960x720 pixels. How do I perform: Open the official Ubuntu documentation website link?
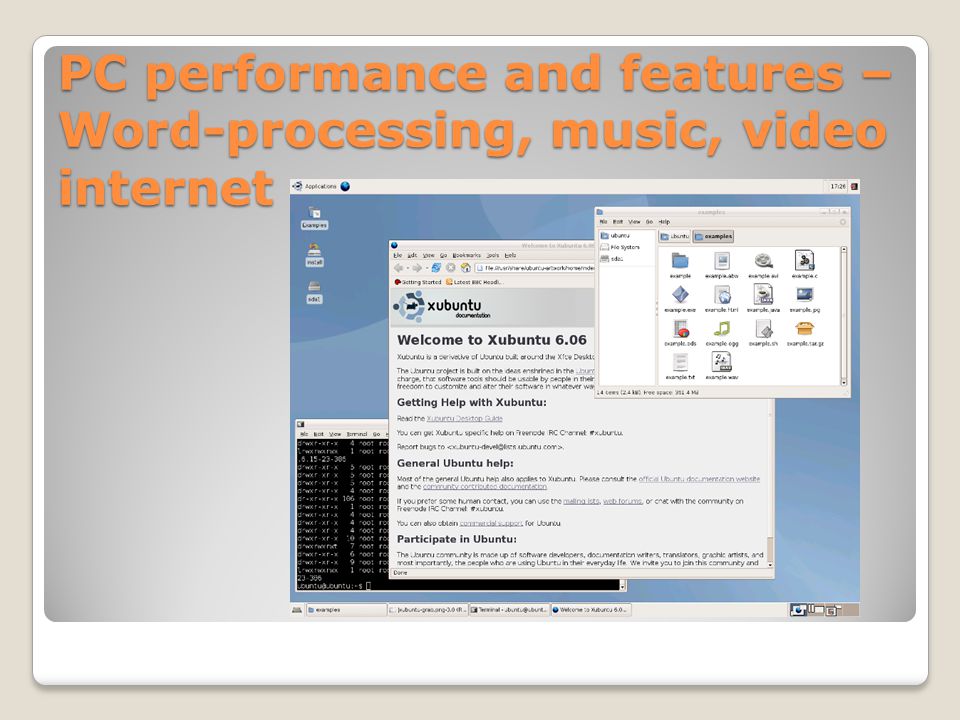coord(699,479)
